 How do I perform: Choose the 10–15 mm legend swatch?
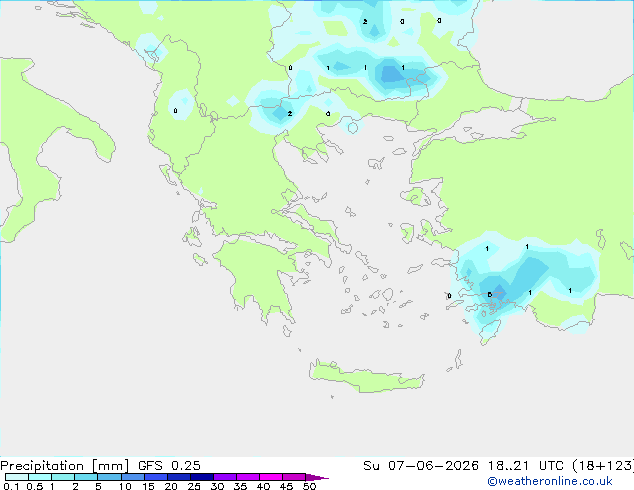pos(132,477)
